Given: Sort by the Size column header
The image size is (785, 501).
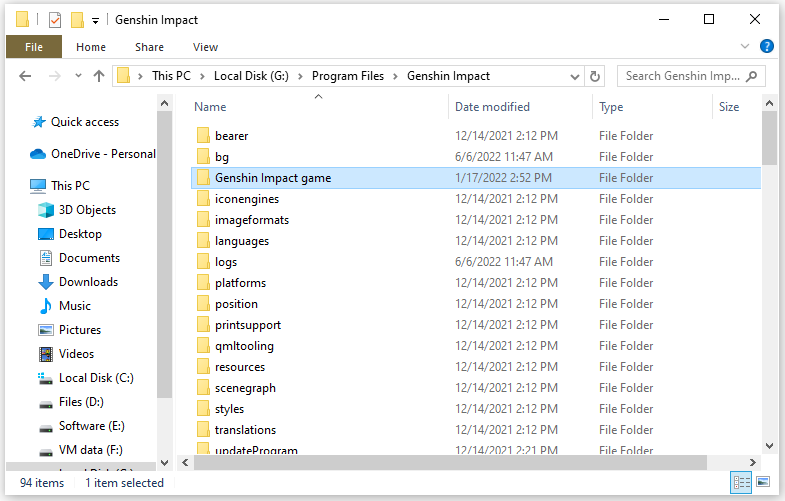Looking at the screenshot, I should coord(729,107).
